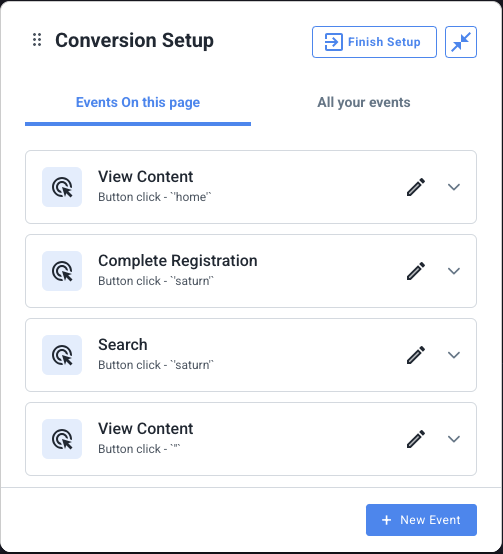The width and height of the screenshot is (503, 554).
Task: Expand the last View Content event chevron
Action: [454, 439]
